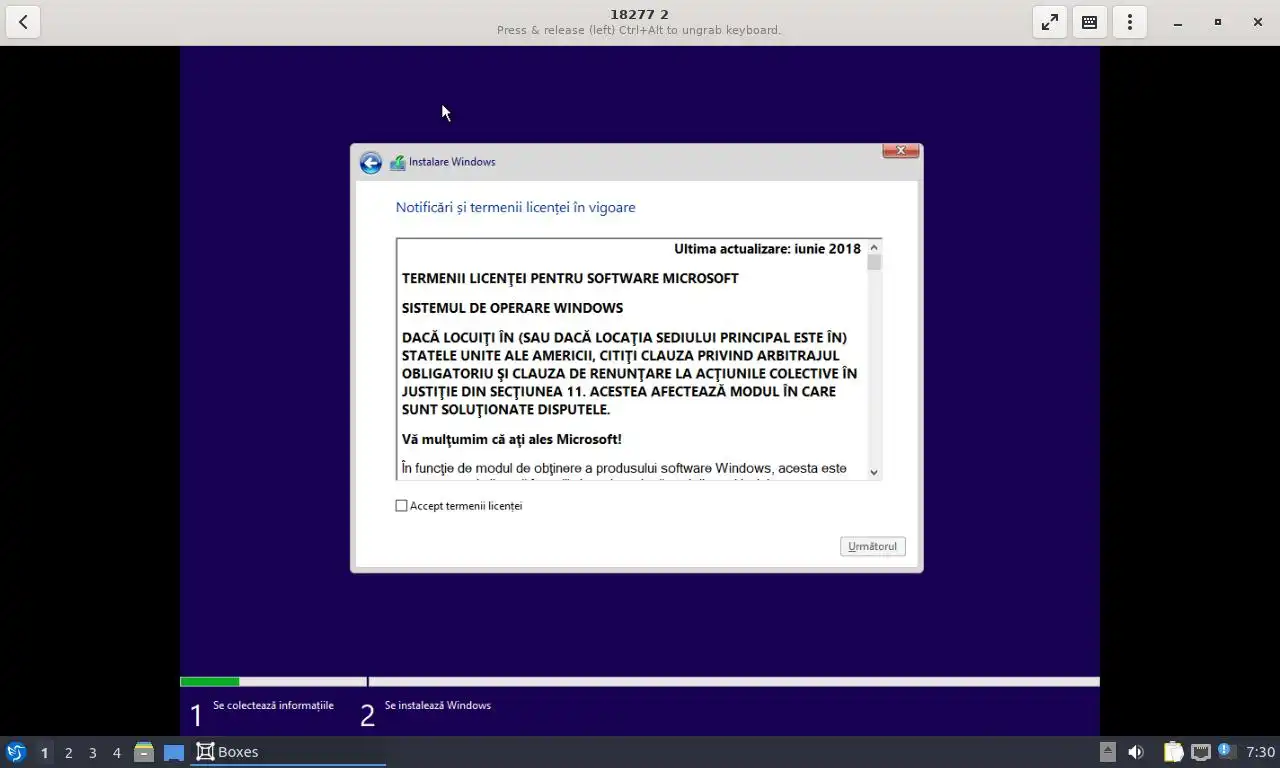Open the file manager from the taskbar
Image resolution: width=1280 pixels, height=768 pixels.
[x=144, y=752]
